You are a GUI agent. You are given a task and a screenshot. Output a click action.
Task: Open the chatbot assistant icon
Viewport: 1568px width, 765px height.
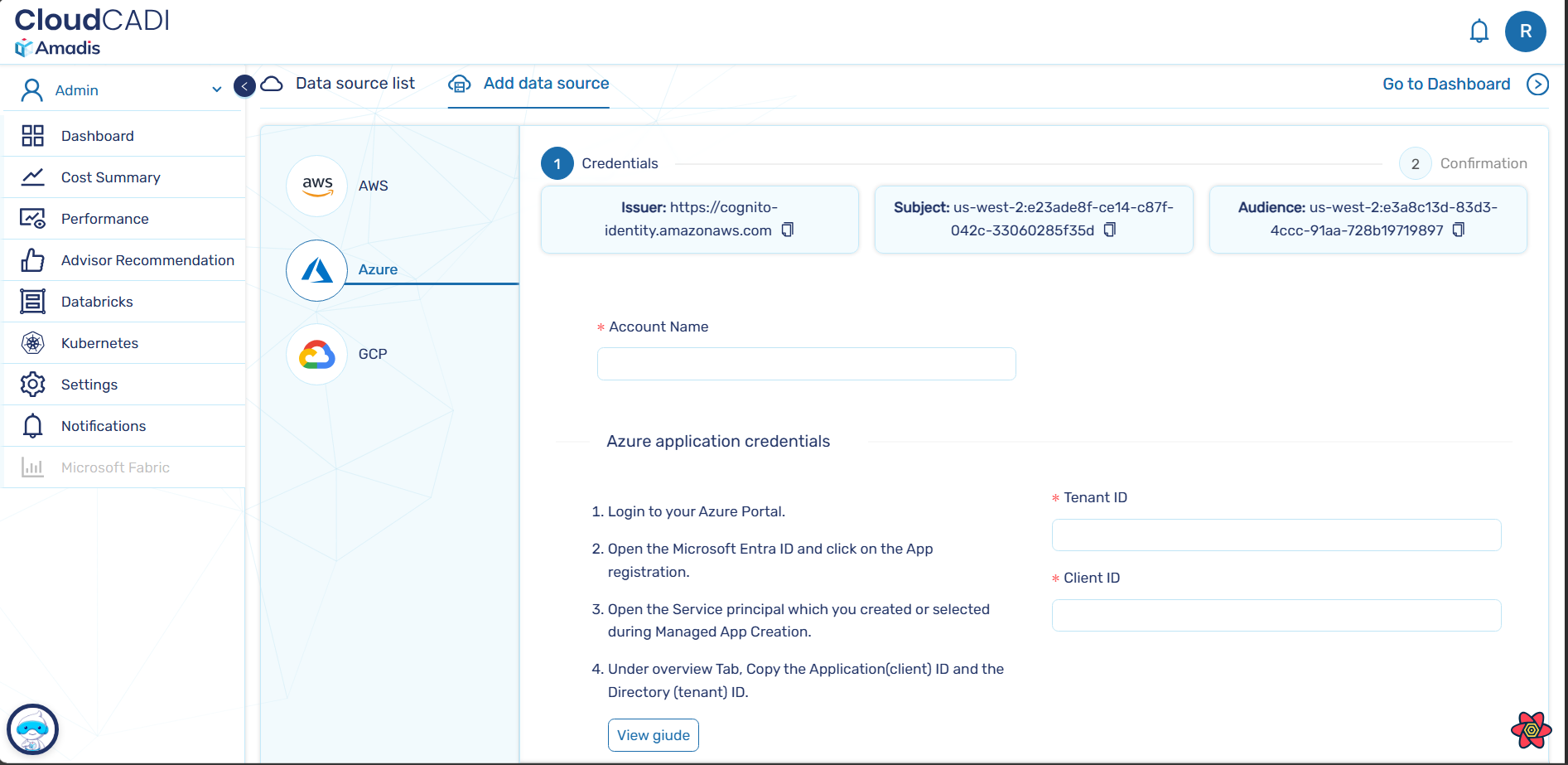32,729
